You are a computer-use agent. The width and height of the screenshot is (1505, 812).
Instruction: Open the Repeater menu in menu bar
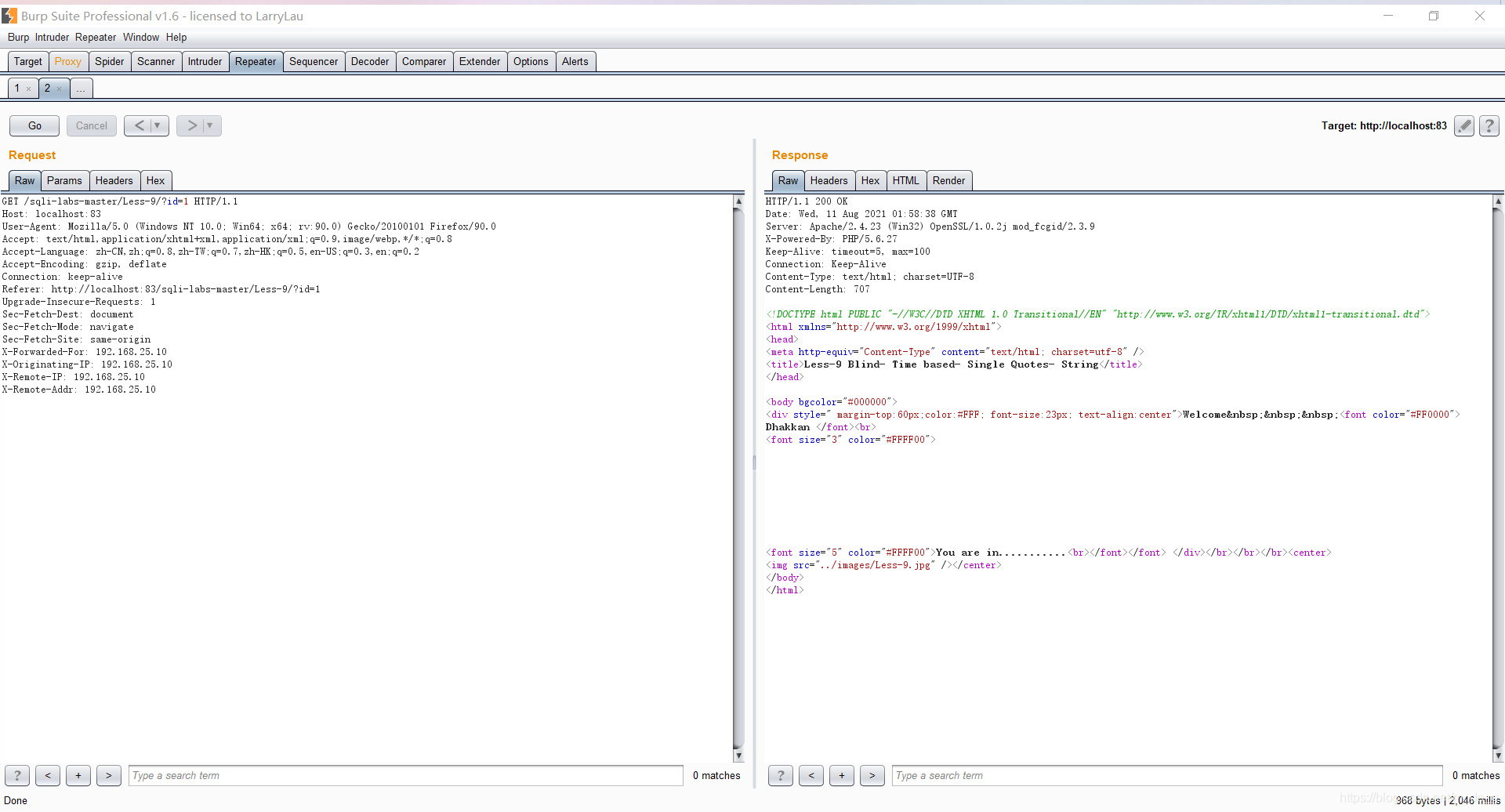[x=96, y=37]
